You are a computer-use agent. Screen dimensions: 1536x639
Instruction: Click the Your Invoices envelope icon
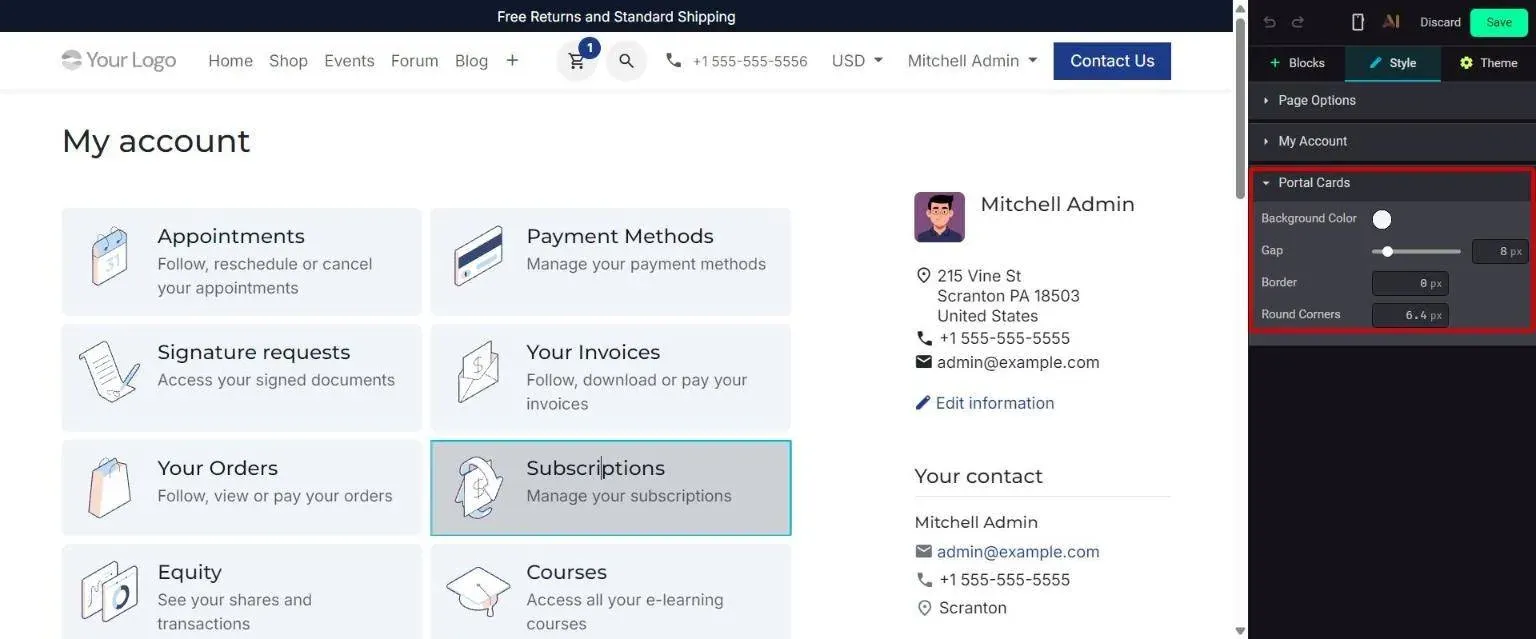point(478,373)
